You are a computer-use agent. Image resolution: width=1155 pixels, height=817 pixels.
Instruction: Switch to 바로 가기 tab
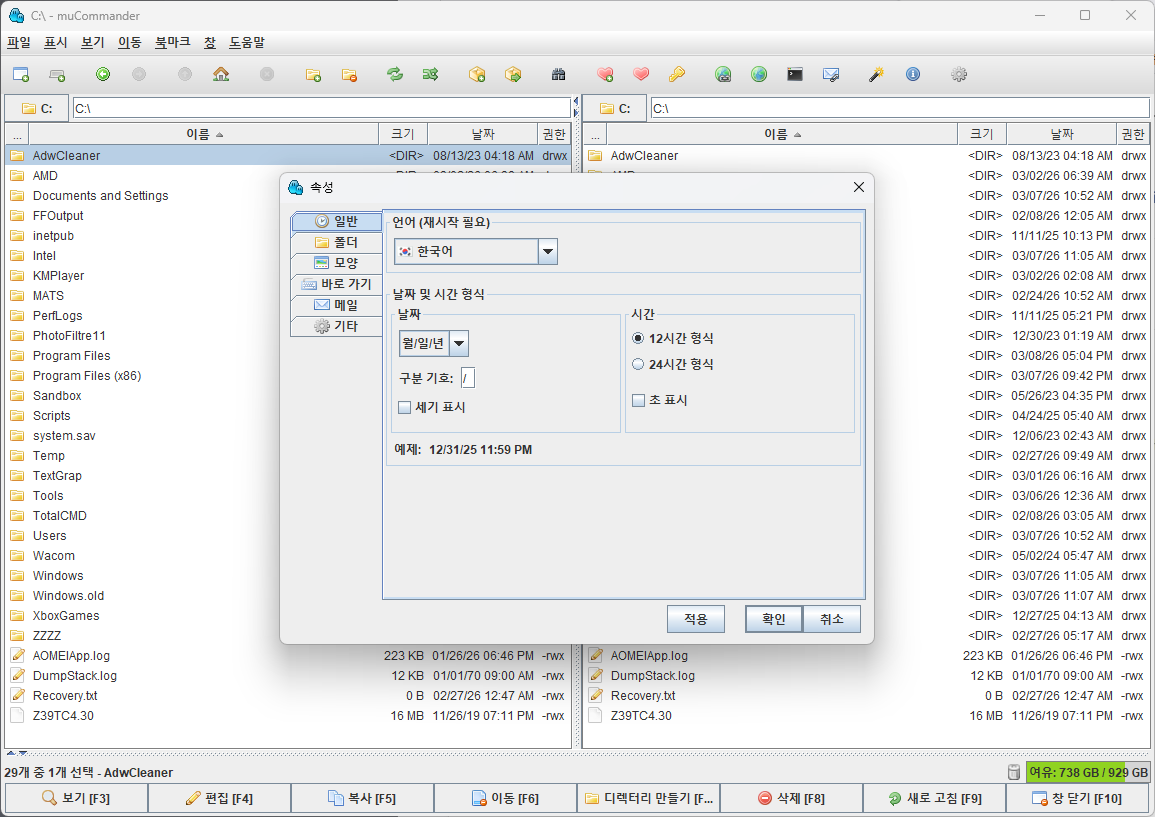(337, 284)
